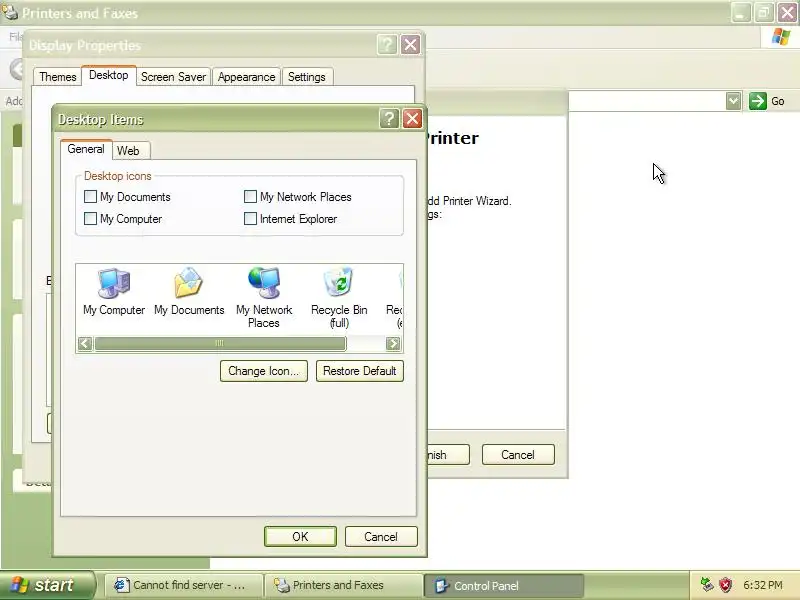
Task: Click the icon list scroll left arrow
Action: pos(85,343)
